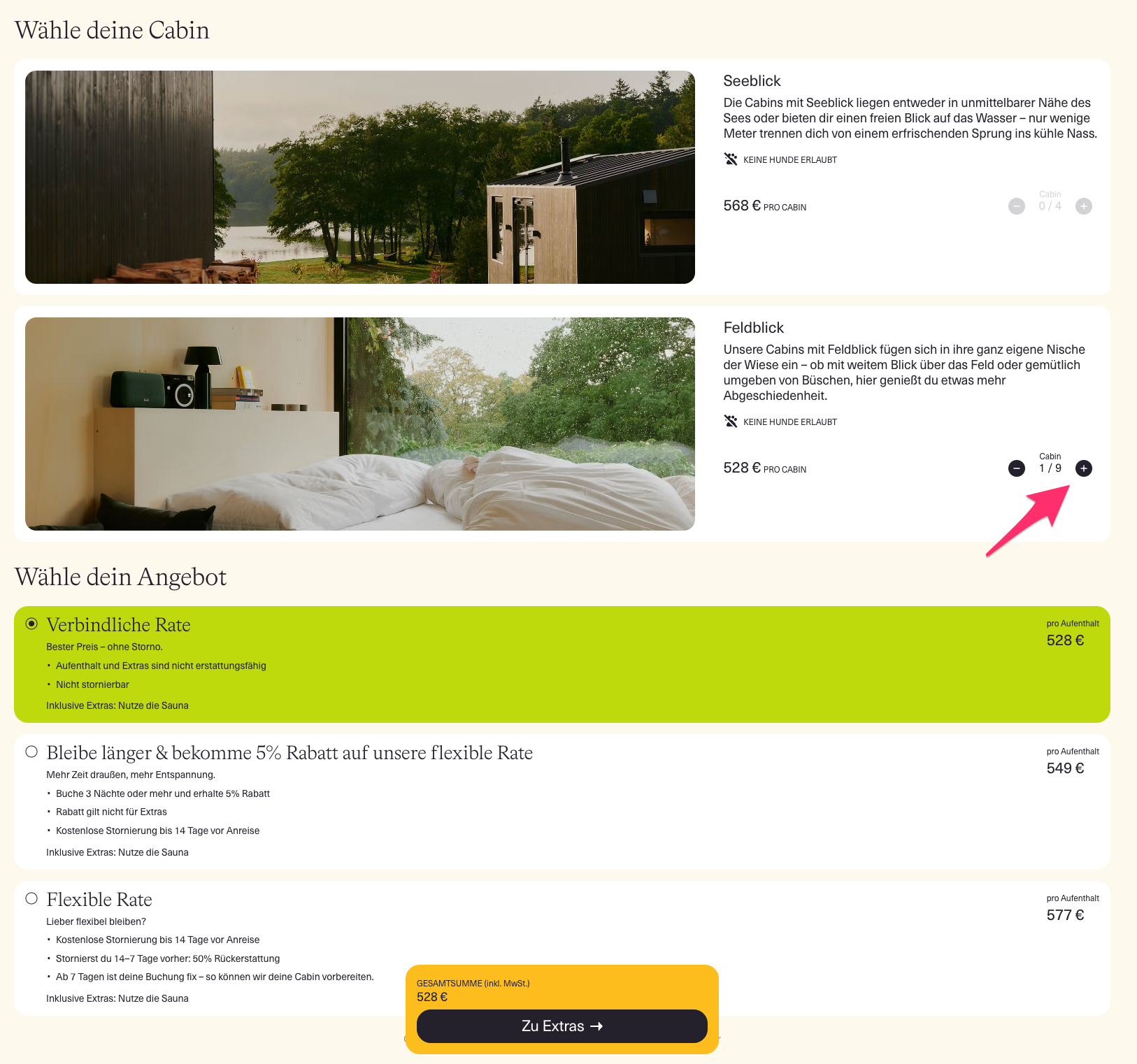Open the Feldblick cabin bed photo

[x=360, y=424]
